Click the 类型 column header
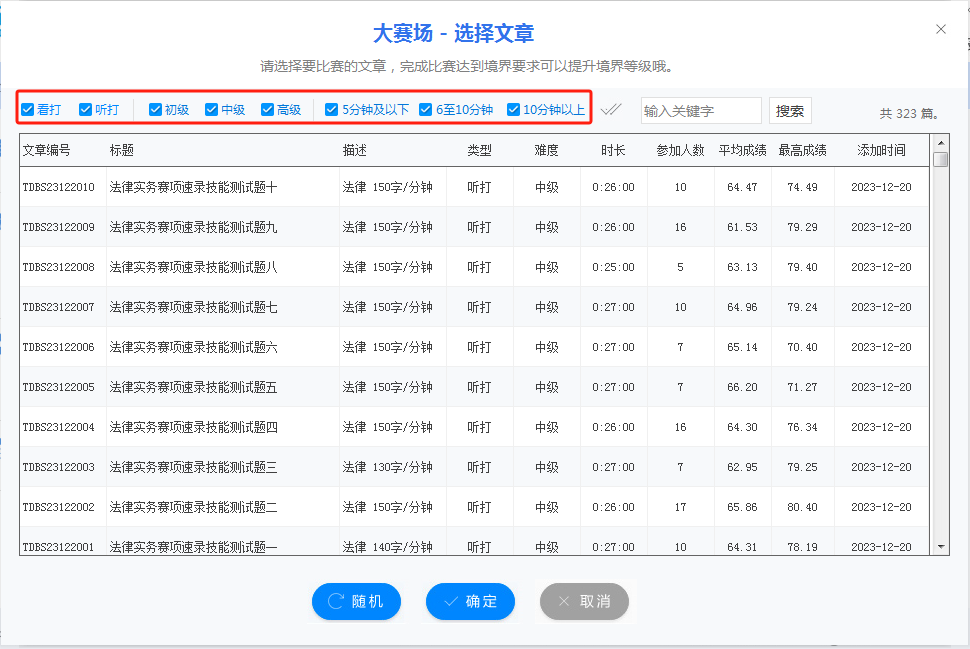This screenshot has height=649, width=970. tap(479, 150)
